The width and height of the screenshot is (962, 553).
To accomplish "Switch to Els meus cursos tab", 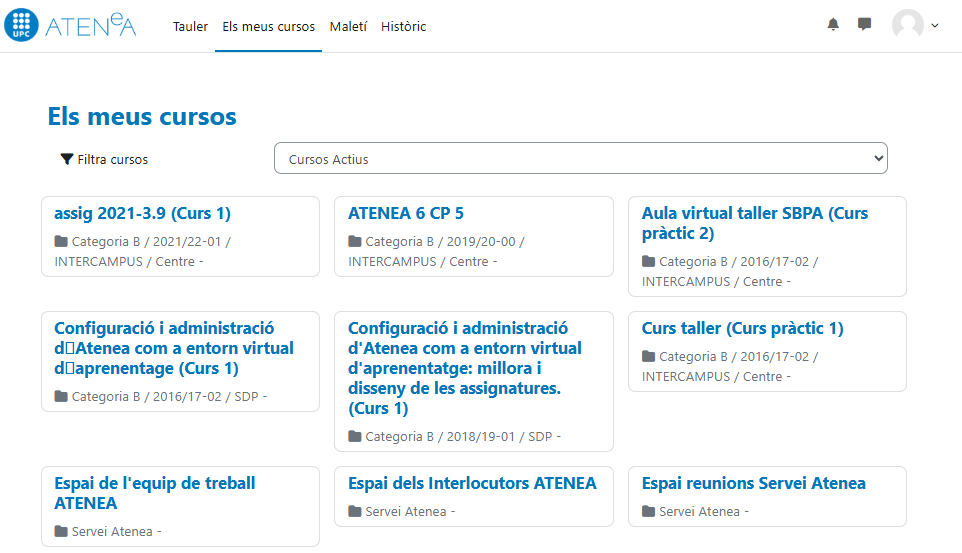I will tap(268, 27).
